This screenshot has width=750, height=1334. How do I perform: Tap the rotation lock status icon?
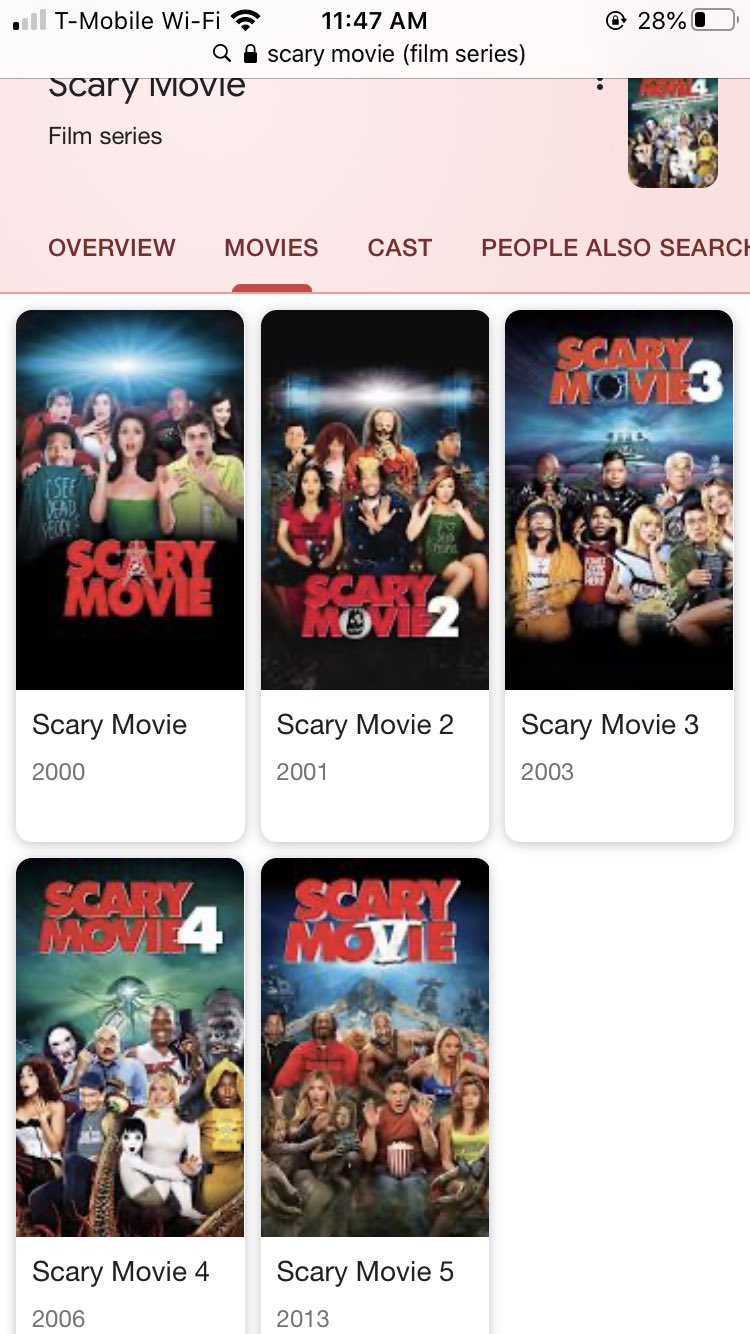pyautogui.click(x=616, y=20)
